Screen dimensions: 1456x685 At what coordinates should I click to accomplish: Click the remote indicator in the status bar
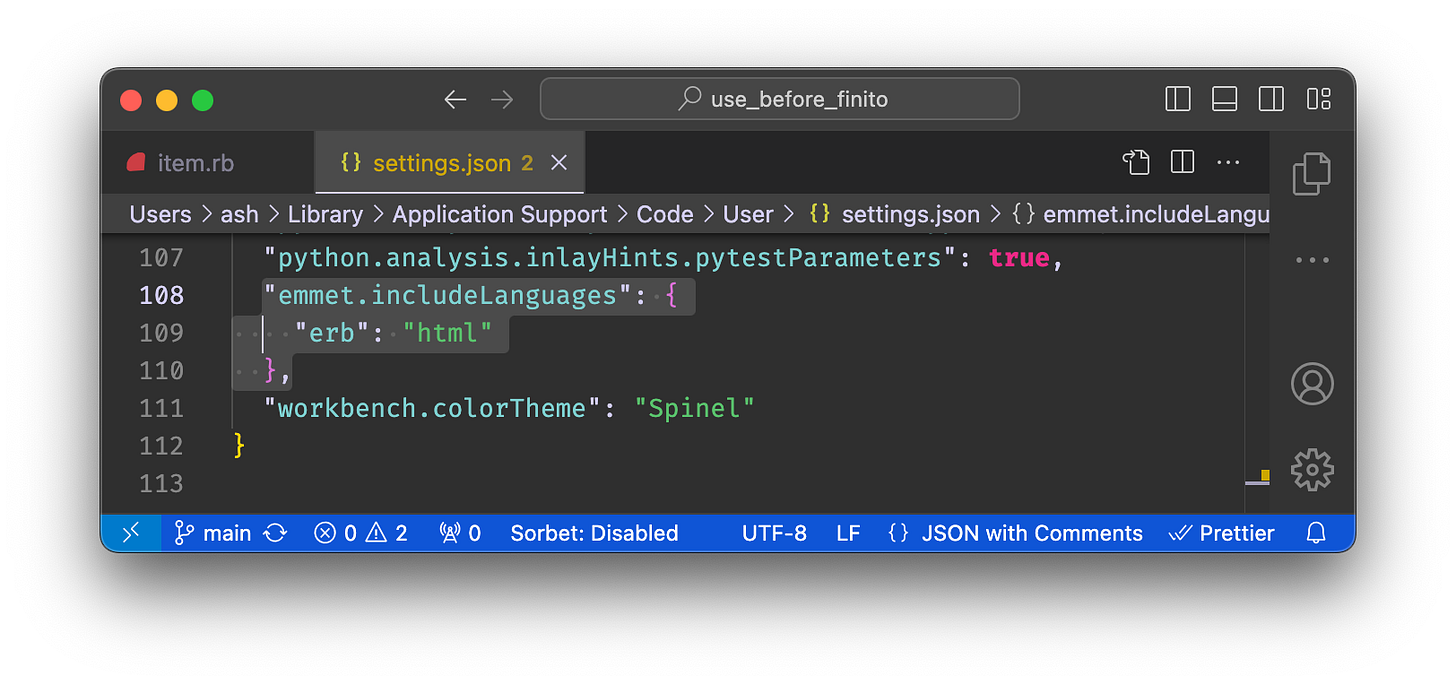[131, 533]
